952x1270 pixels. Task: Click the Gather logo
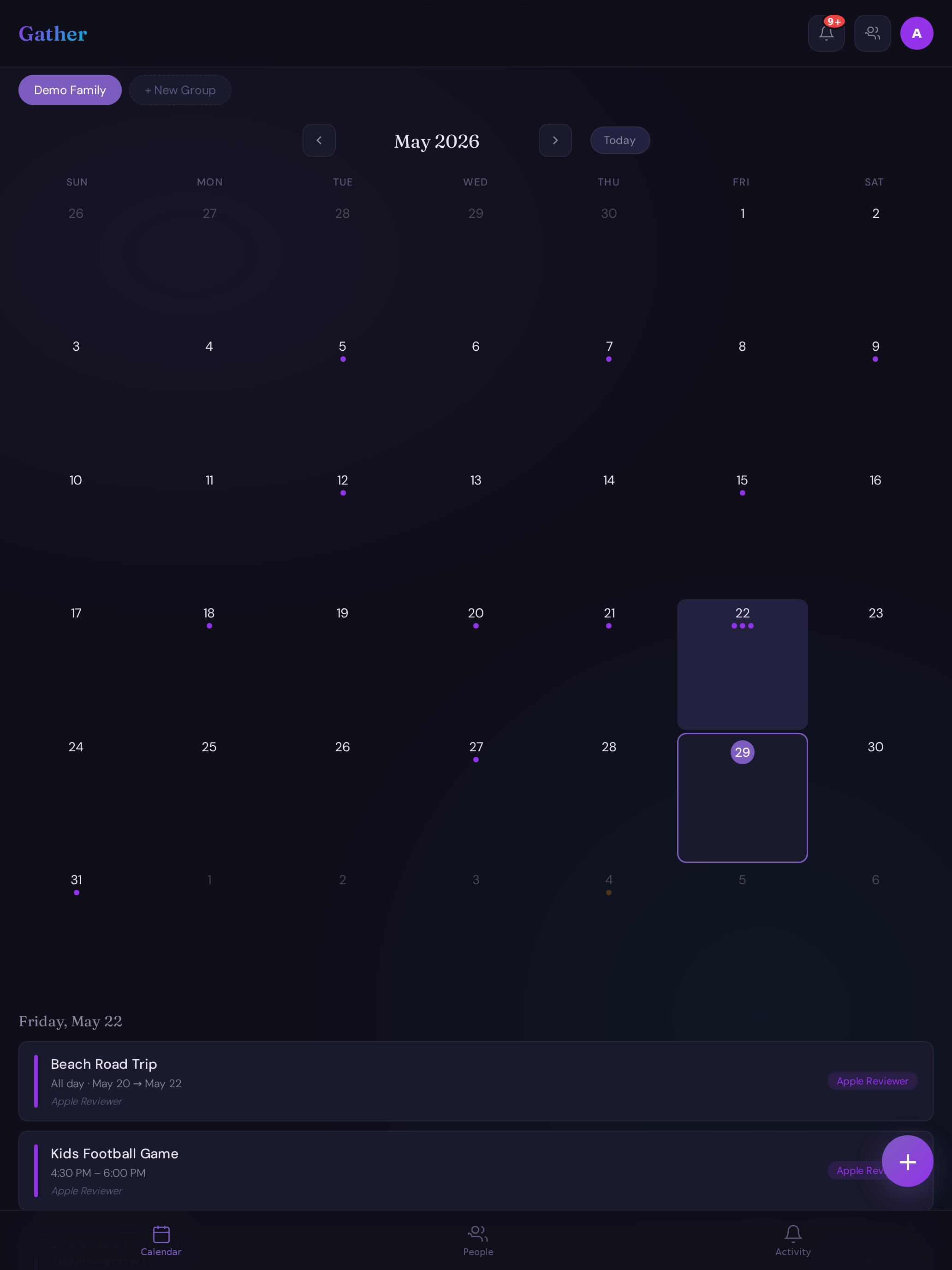53,34
